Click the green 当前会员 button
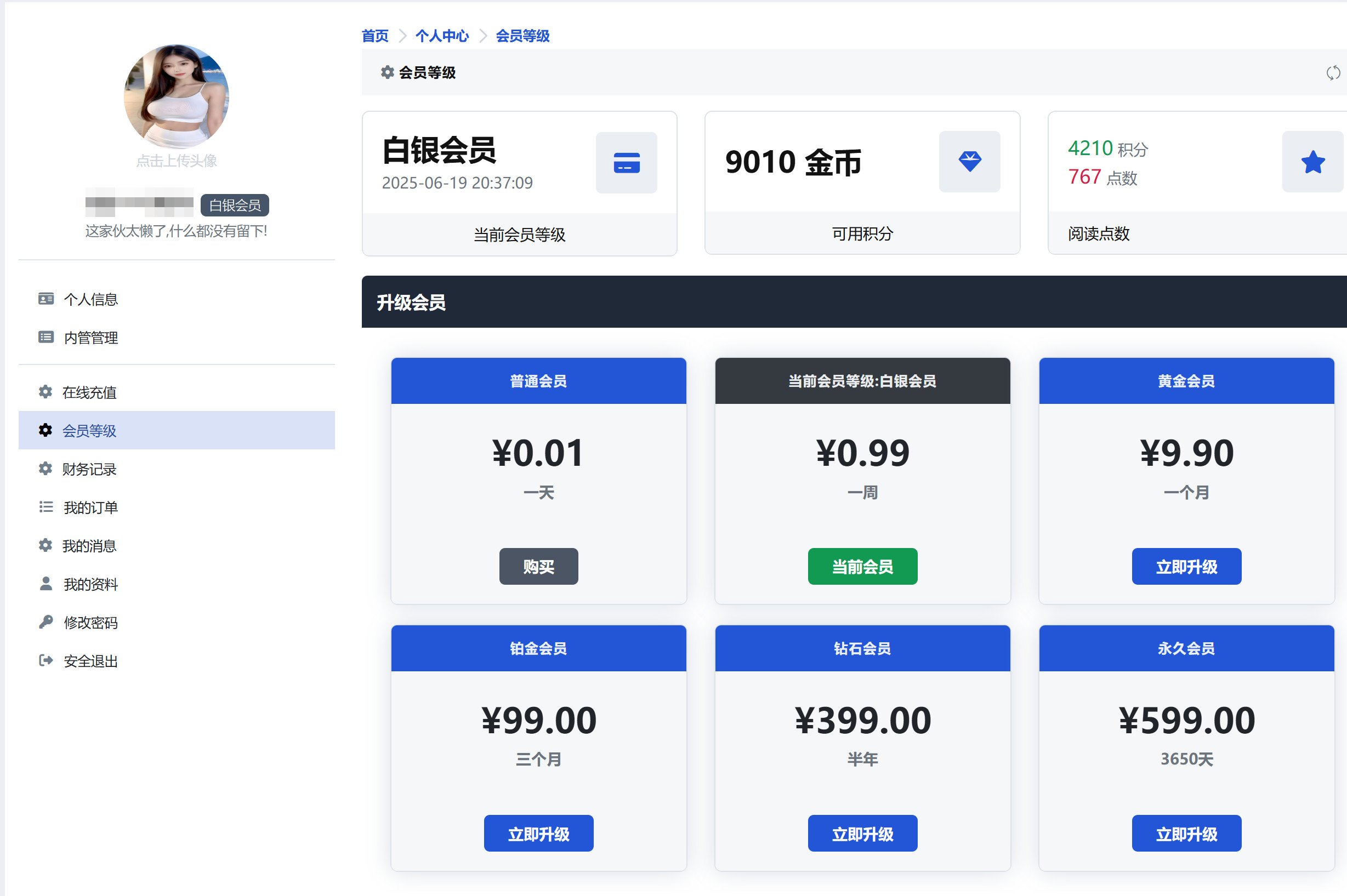1347x896 pixels. [x=862, y=566]
